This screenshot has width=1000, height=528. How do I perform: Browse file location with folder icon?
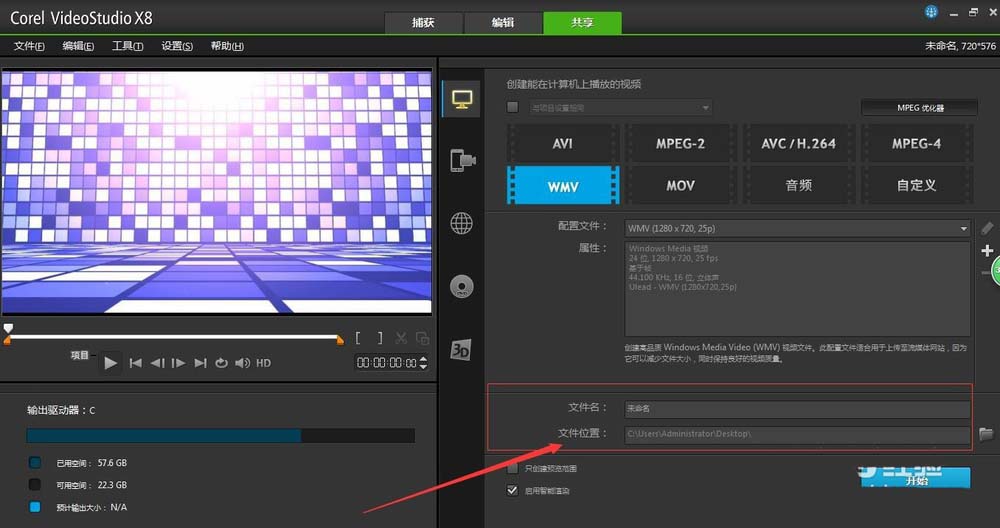(x=986, y=434)
